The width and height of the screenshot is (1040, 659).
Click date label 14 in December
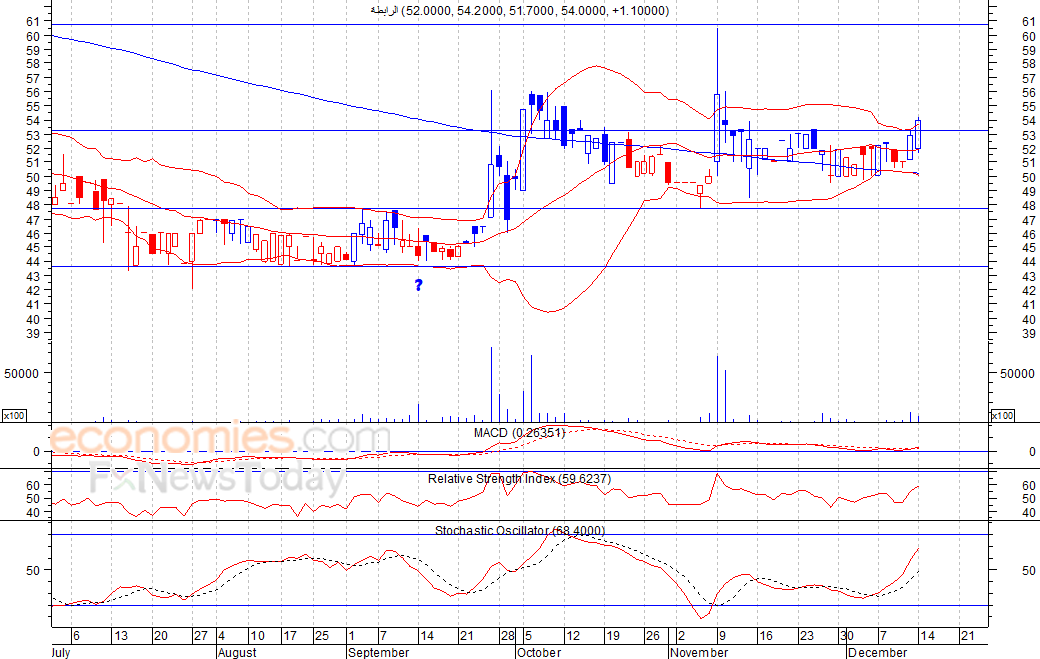[x=927, y=636]
